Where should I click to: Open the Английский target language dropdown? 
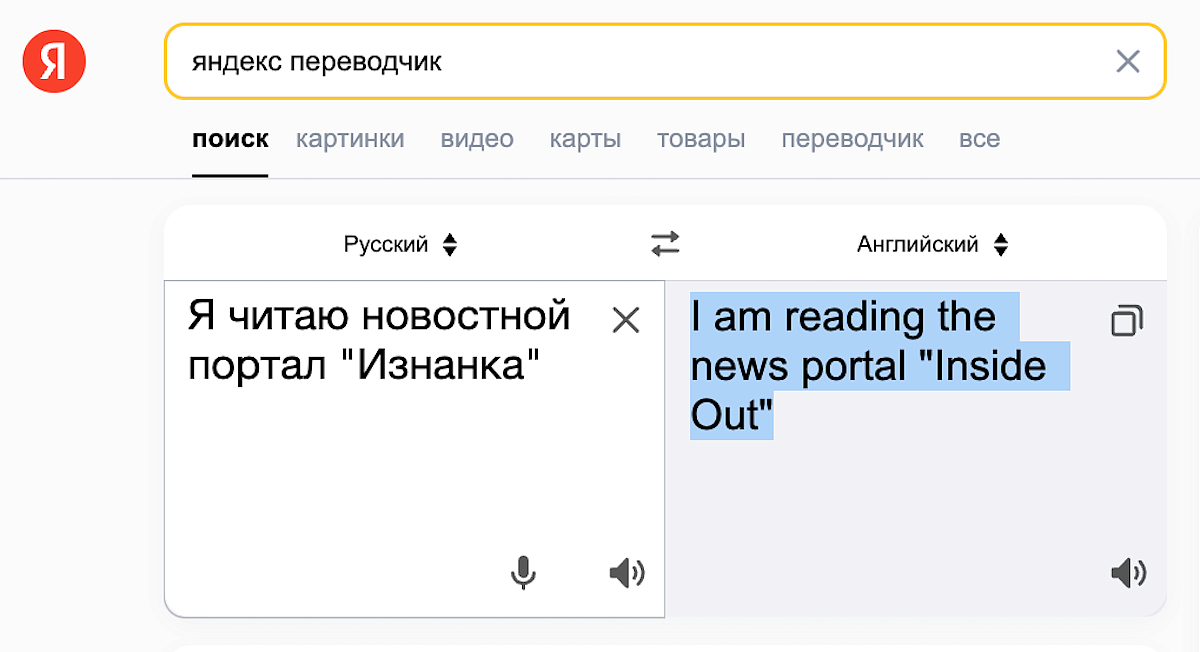932,244
